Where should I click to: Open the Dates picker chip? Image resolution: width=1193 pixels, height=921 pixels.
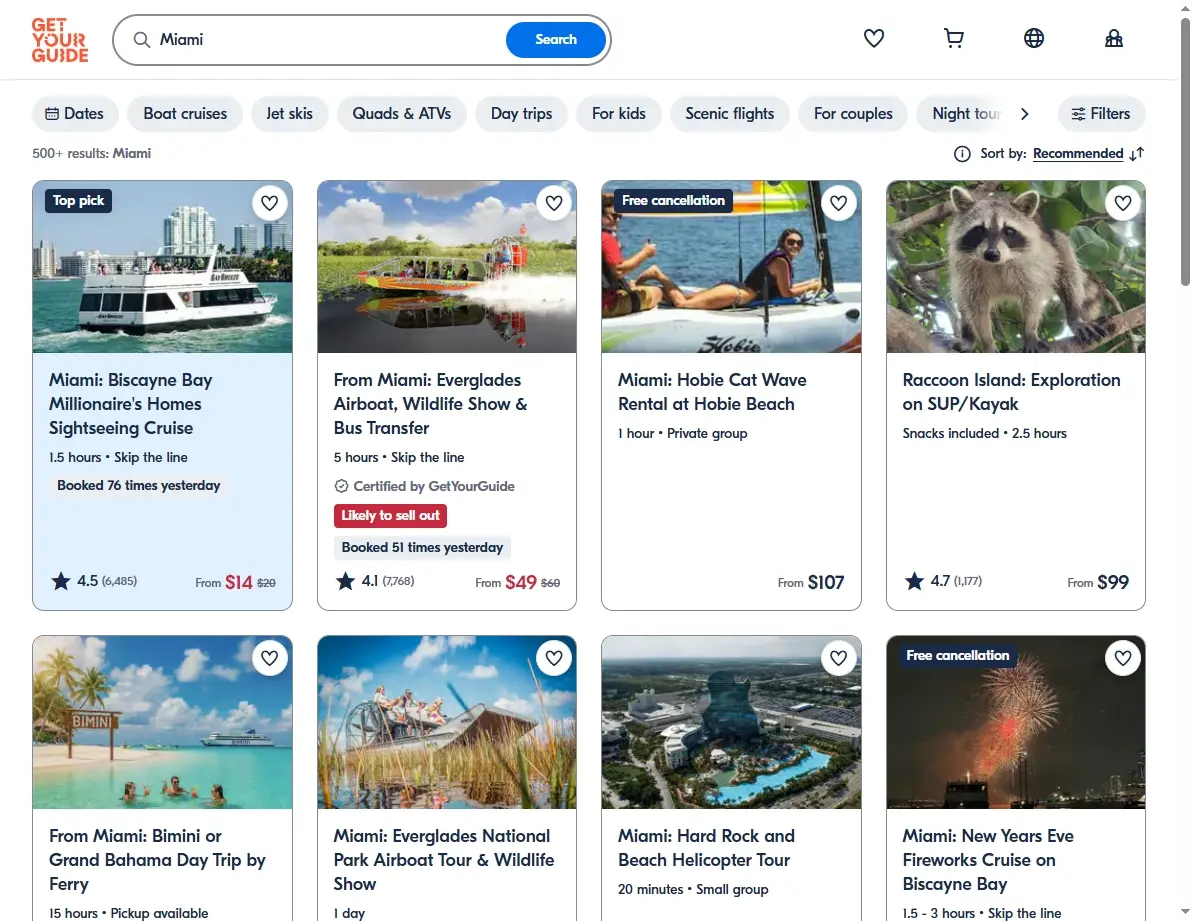[x=75, y=114]
